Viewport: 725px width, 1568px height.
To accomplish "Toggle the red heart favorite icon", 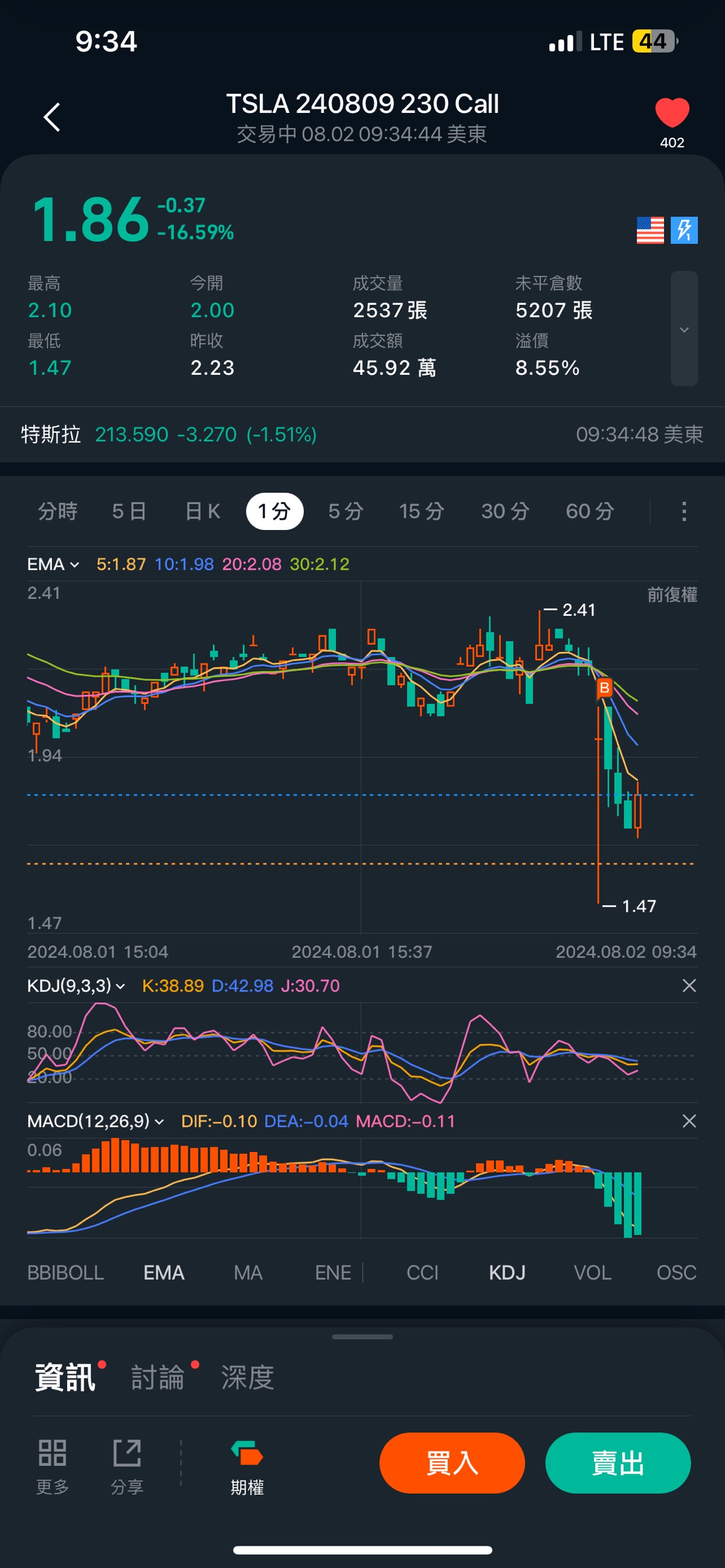I will pos(671,114).
